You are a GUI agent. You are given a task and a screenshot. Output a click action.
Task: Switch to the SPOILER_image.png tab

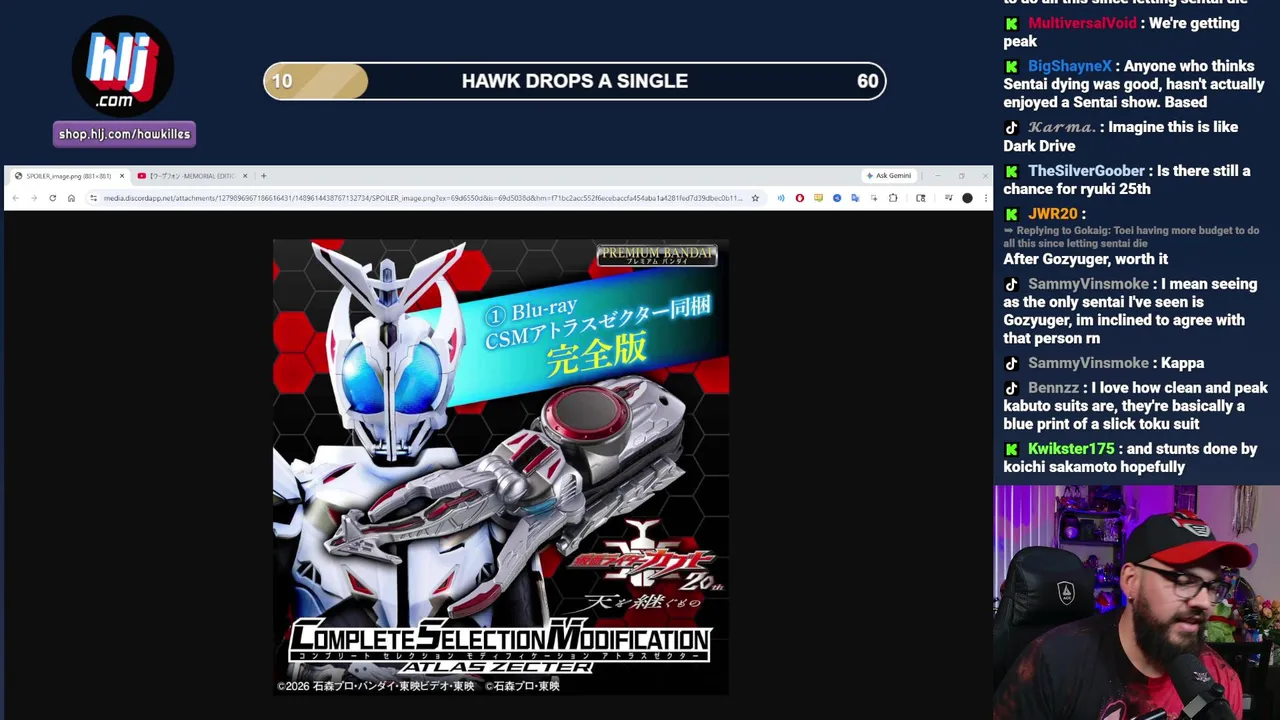click(69, 176)
